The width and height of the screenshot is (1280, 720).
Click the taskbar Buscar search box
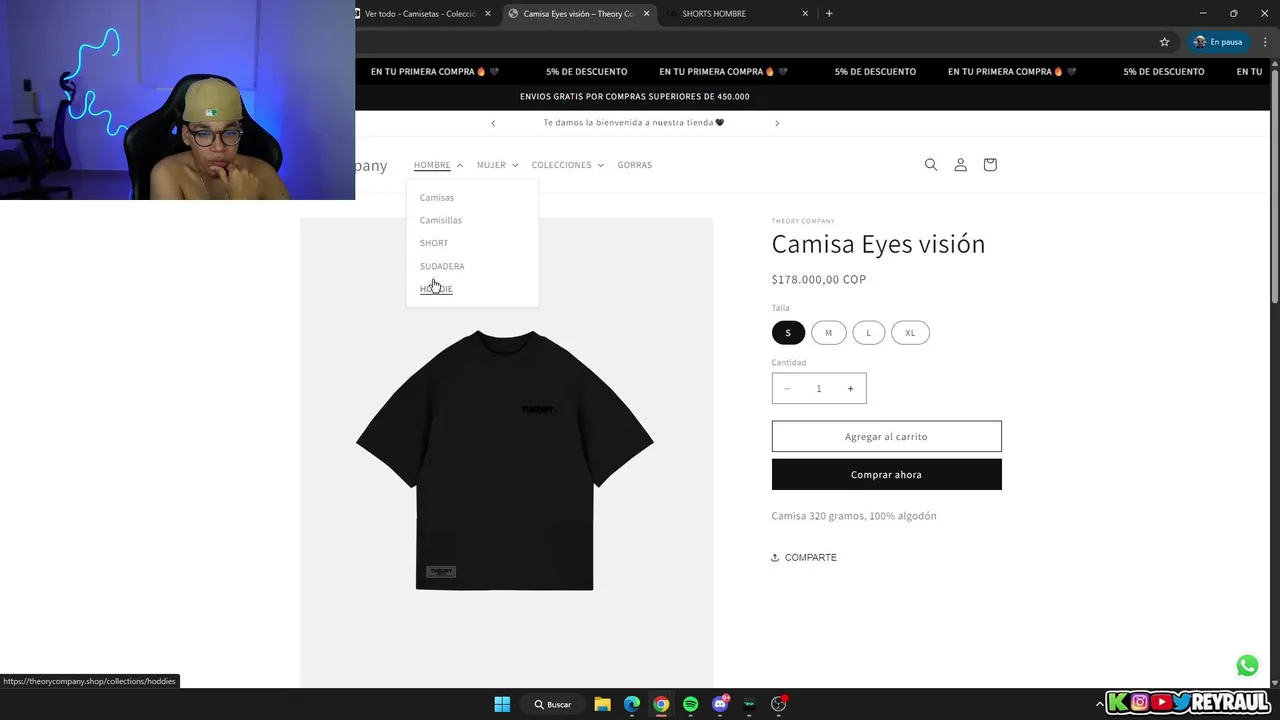(553, 704)
